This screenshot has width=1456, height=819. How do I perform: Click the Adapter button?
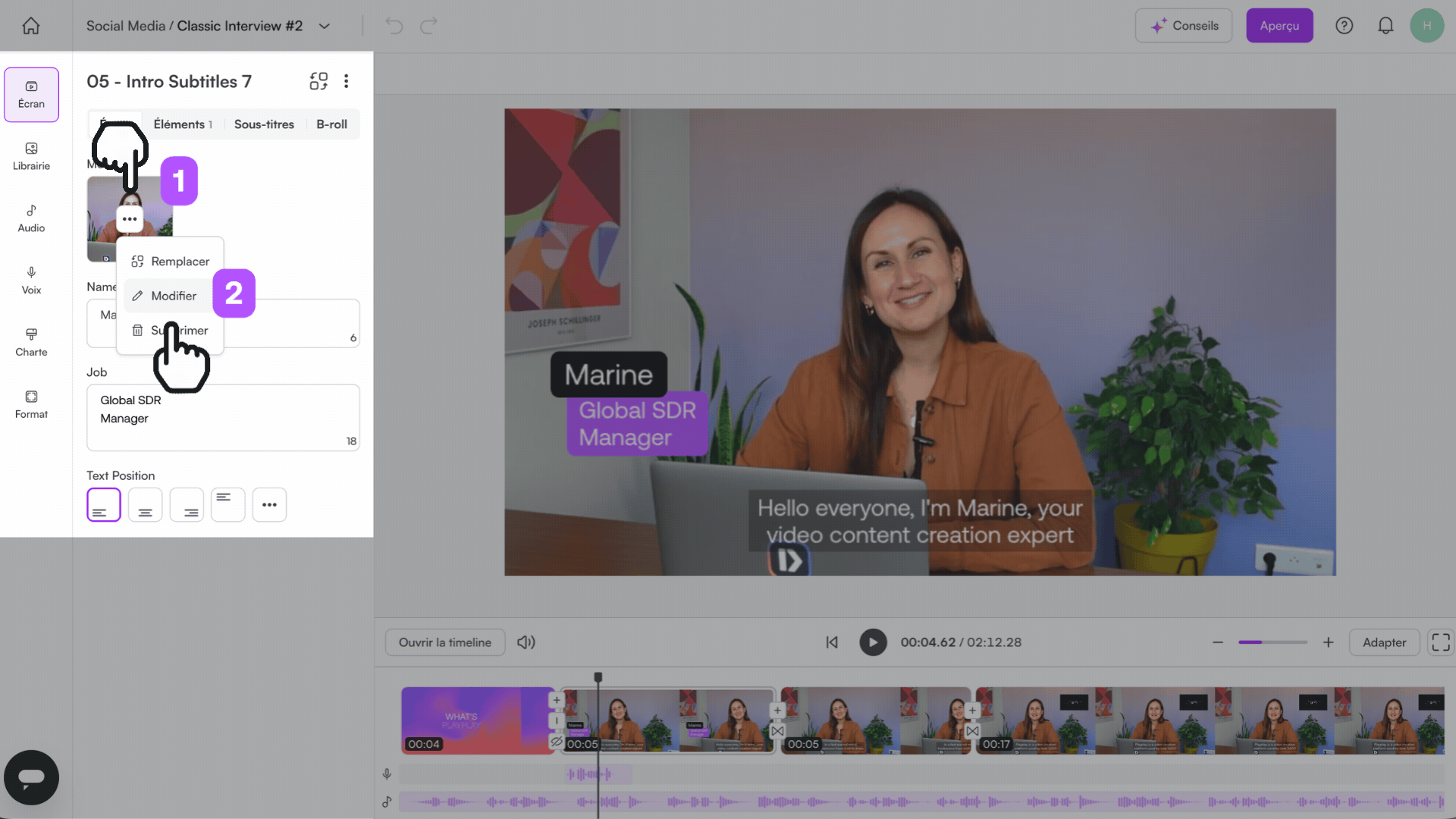click(1384, 642)
